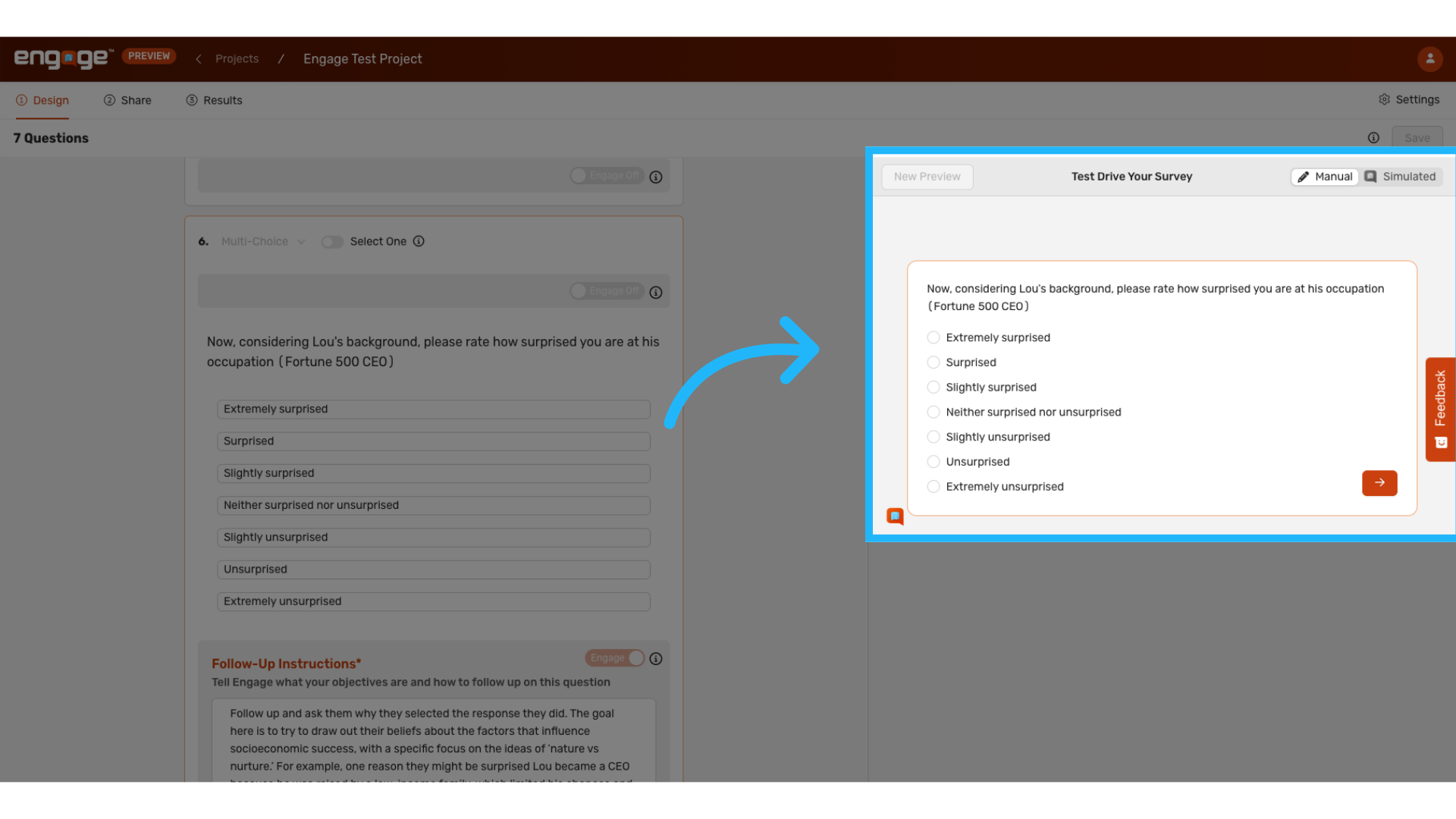Toggle Engage Off switch on question 5
Screen dimensions: 1456x819
[607, 176]
